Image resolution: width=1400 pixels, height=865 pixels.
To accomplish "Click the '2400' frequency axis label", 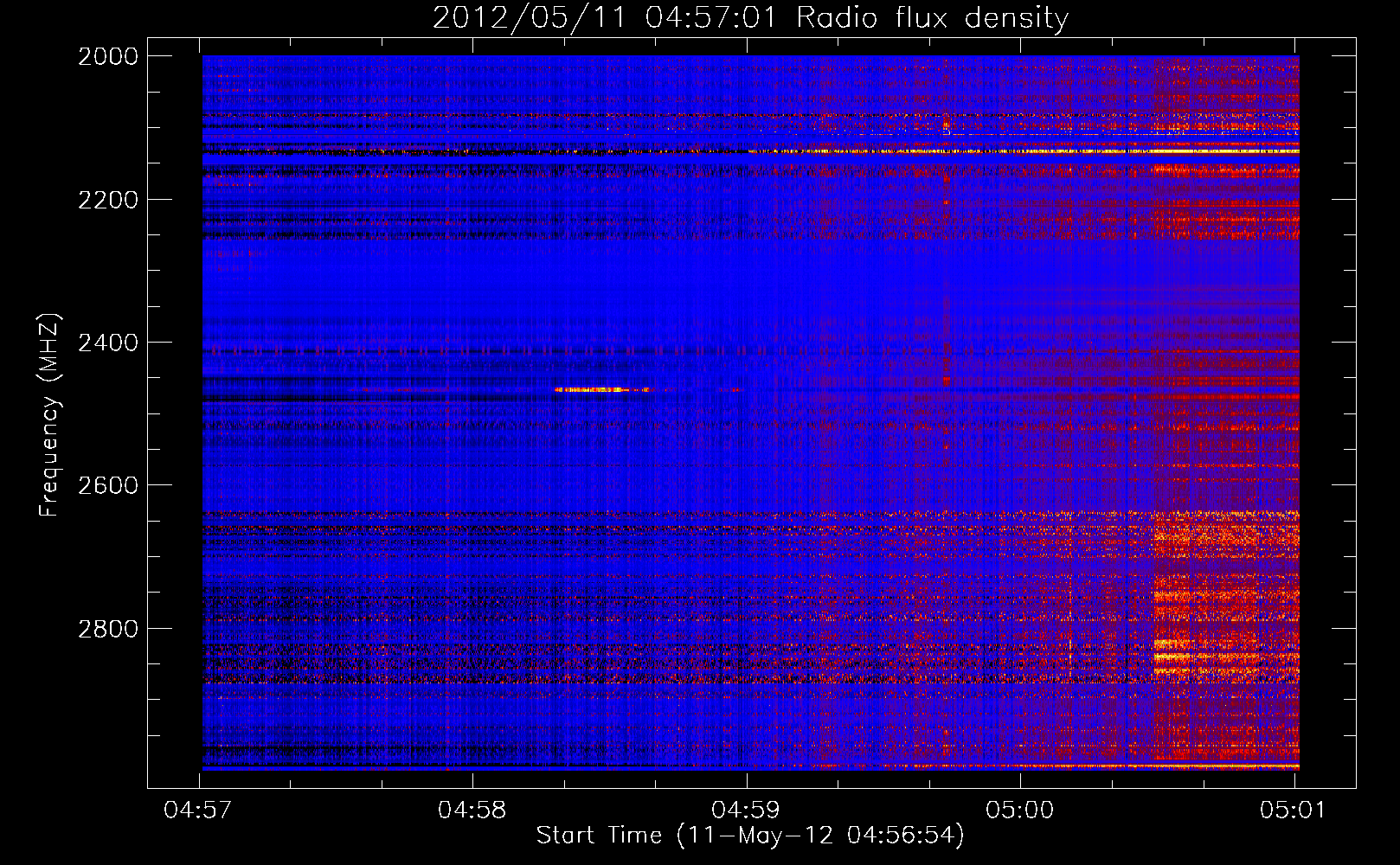I will click(x=108, y=343).
